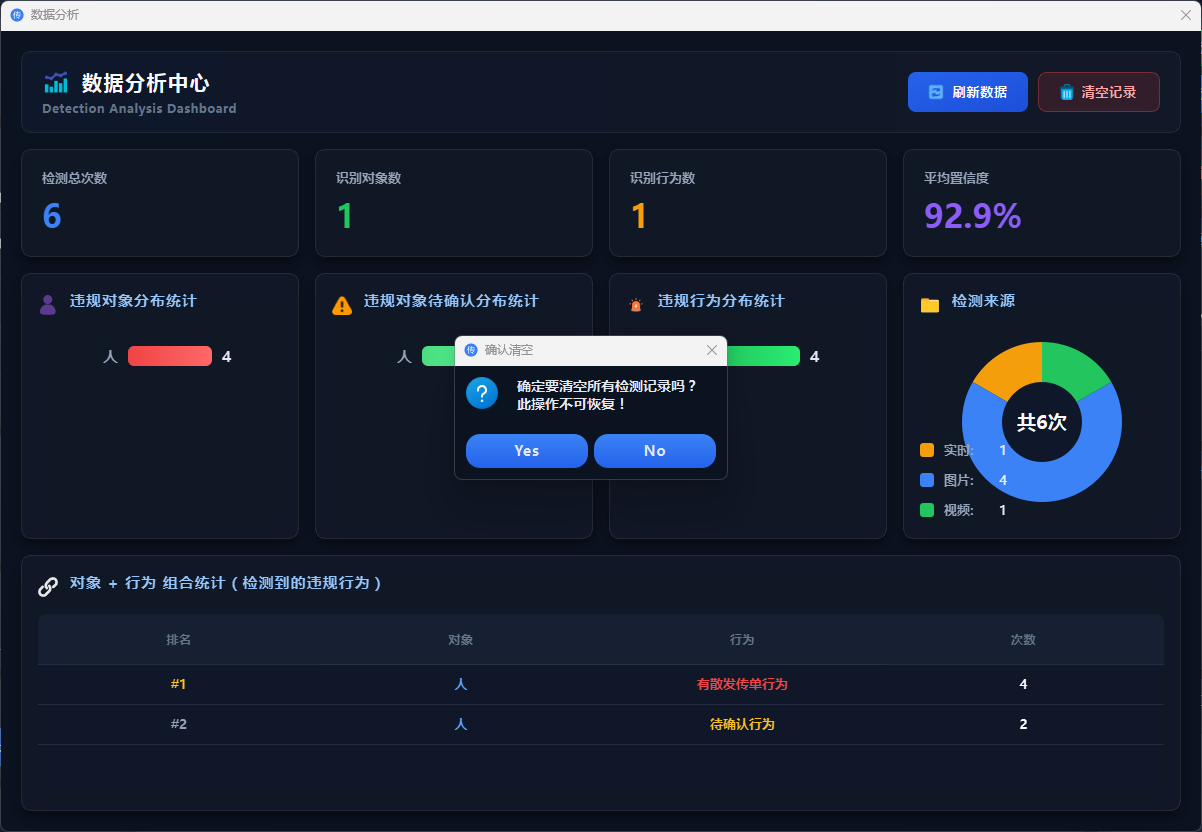Click the orange 实时 legend swatch

point(927,450)
